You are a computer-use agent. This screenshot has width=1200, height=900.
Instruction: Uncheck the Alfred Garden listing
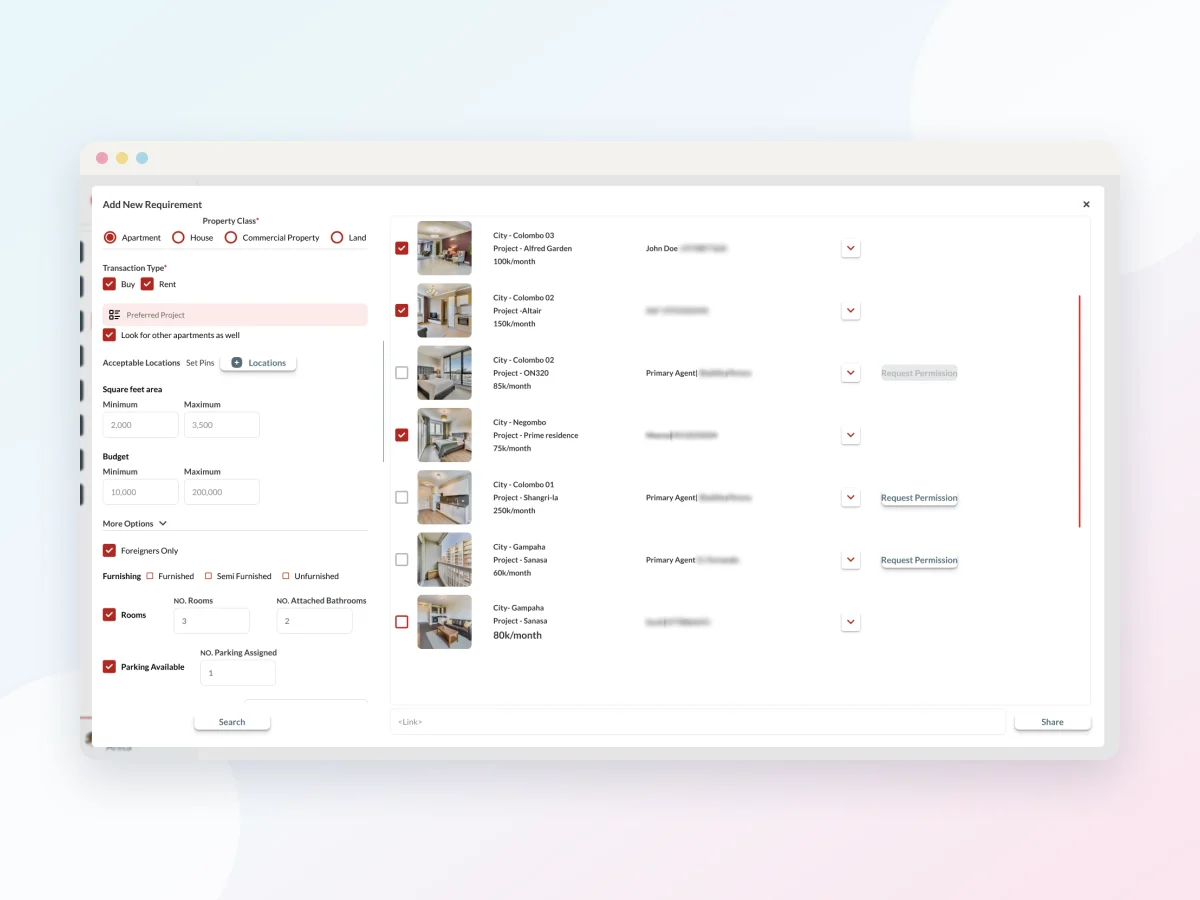tap(402, 248)
